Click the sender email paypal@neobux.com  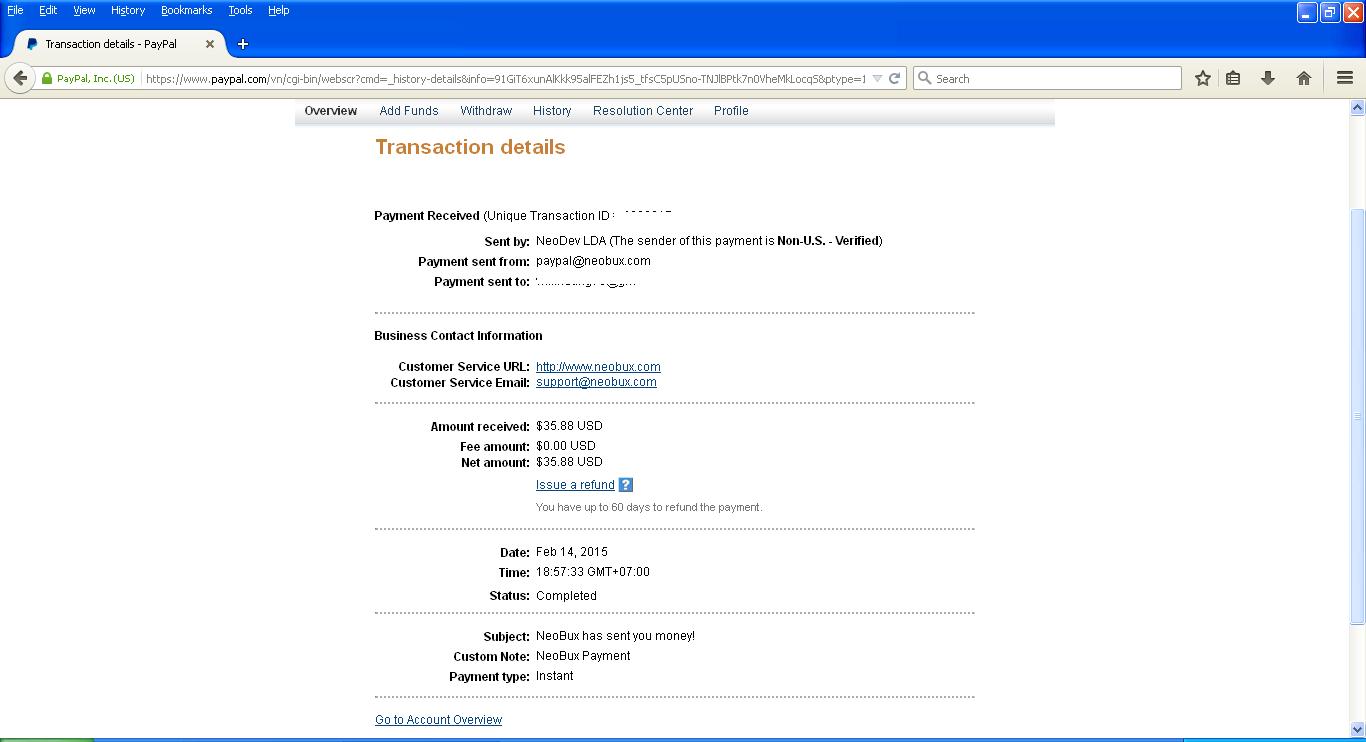[593, 261]
